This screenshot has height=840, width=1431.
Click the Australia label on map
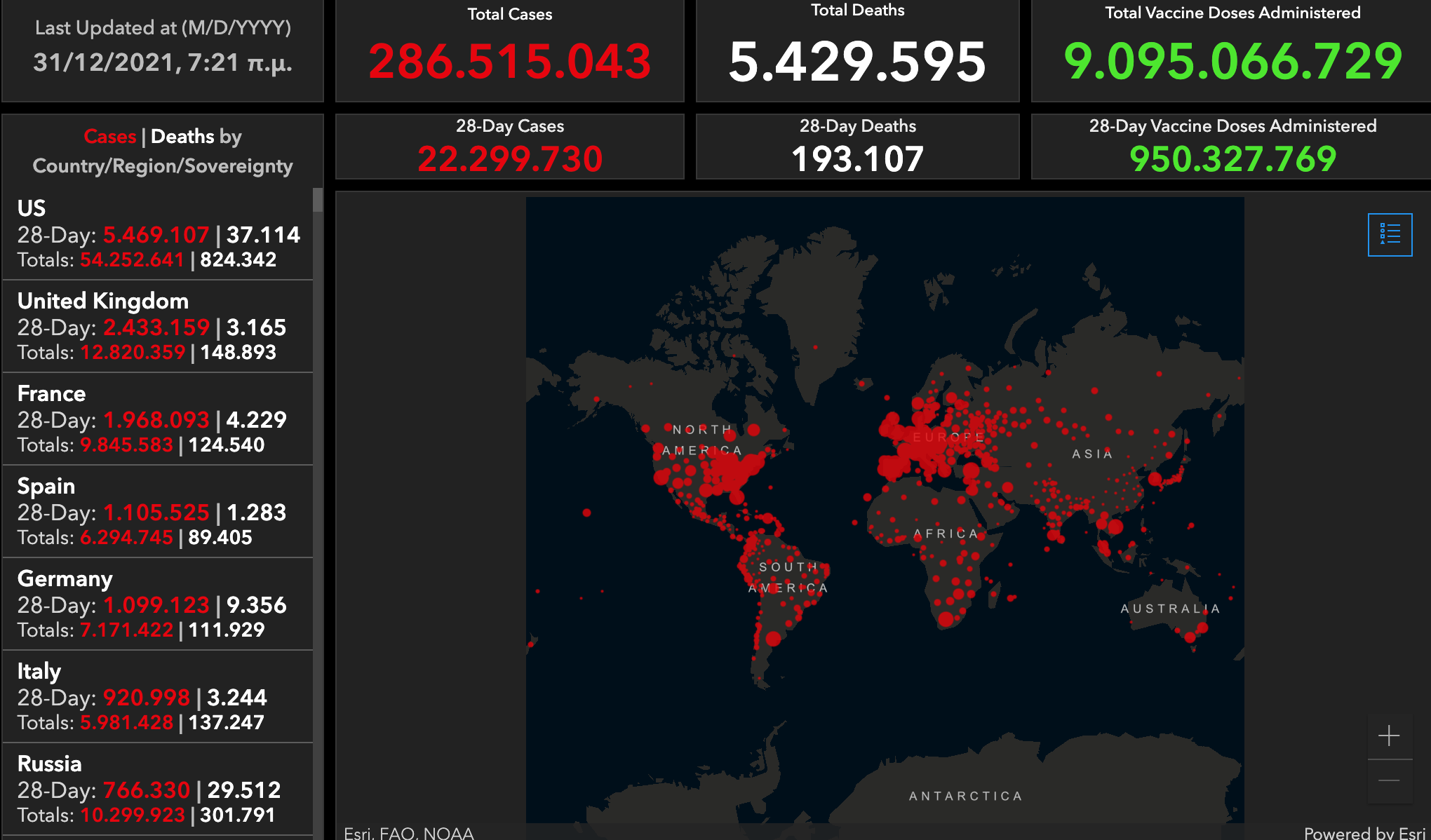pos(1170,609)
